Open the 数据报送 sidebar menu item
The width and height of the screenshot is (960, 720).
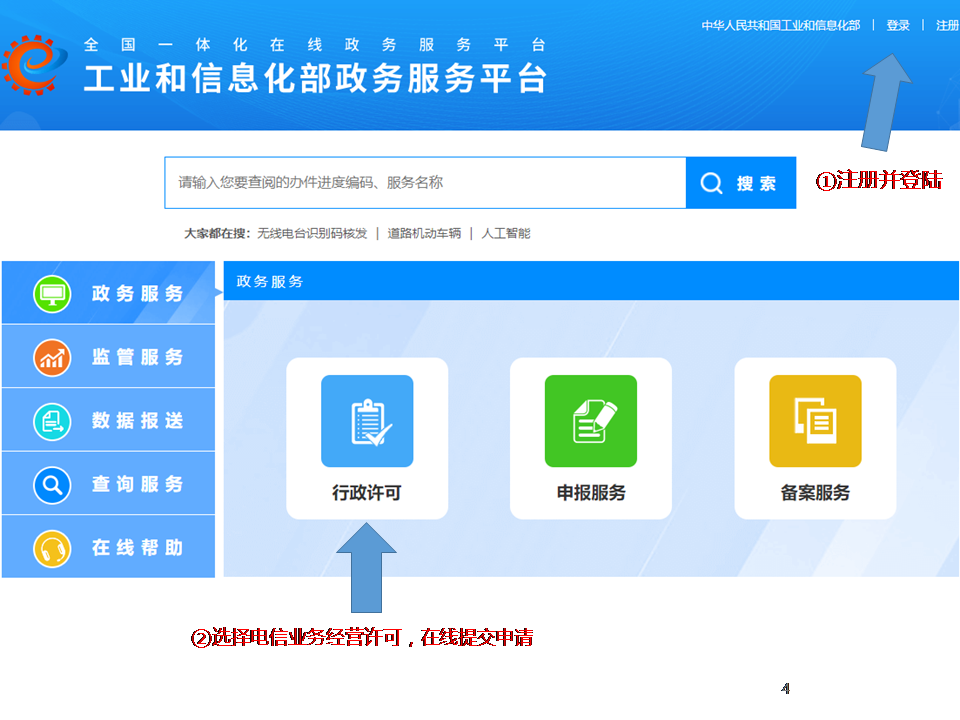108,420
